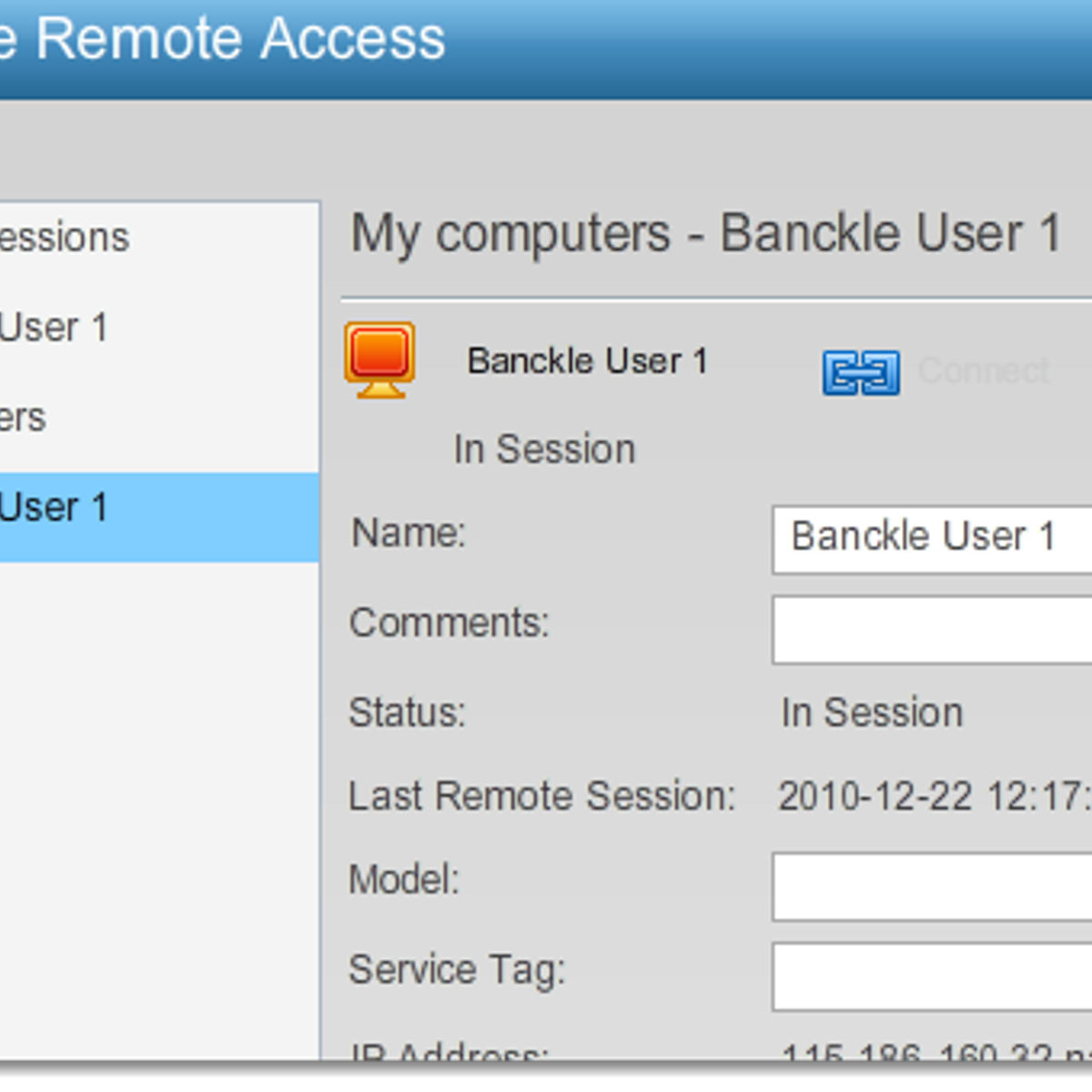Click the Last Remote Session date value

pyautogui.click(x=935, y=797)
